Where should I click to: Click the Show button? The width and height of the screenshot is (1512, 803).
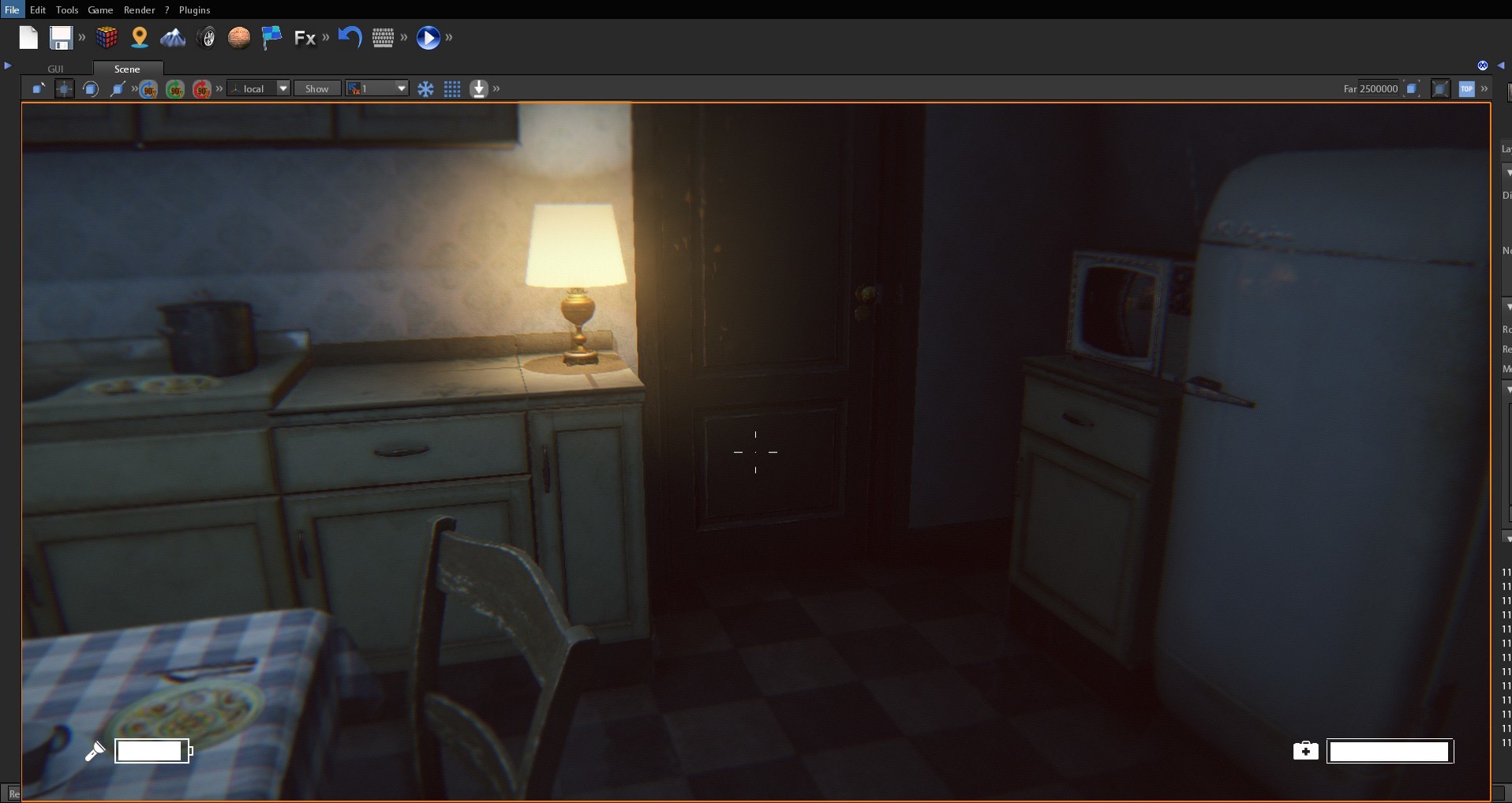coord(316,88)
